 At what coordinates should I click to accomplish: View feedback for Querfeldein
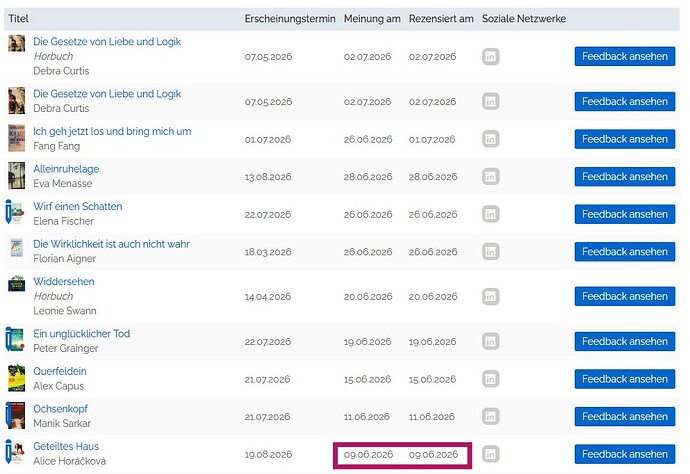(x=625, y=379)
